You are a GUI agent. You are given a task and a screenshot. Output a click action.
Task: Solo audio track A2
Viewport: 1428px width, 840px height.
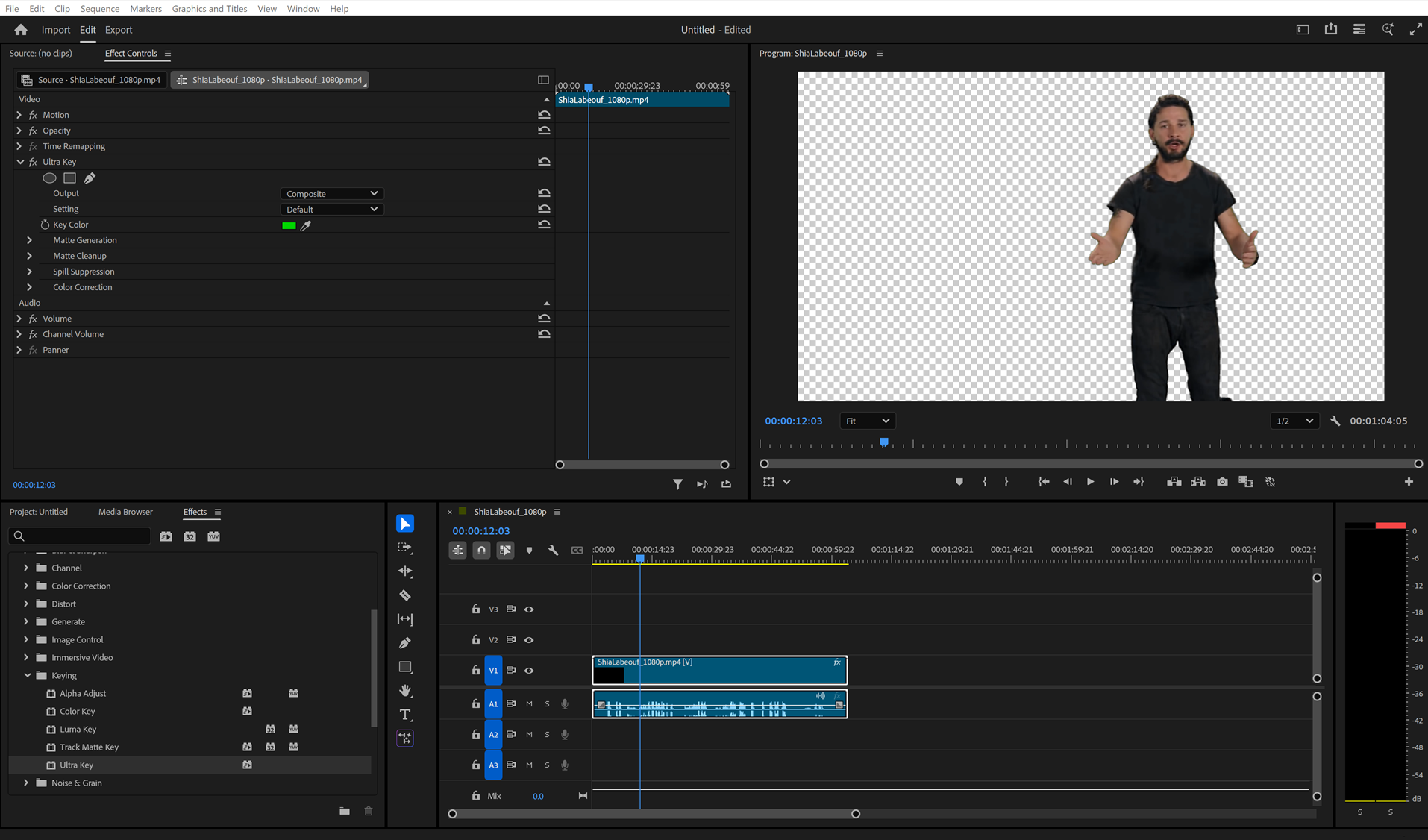pyautogui.click(x=547, y=734)
